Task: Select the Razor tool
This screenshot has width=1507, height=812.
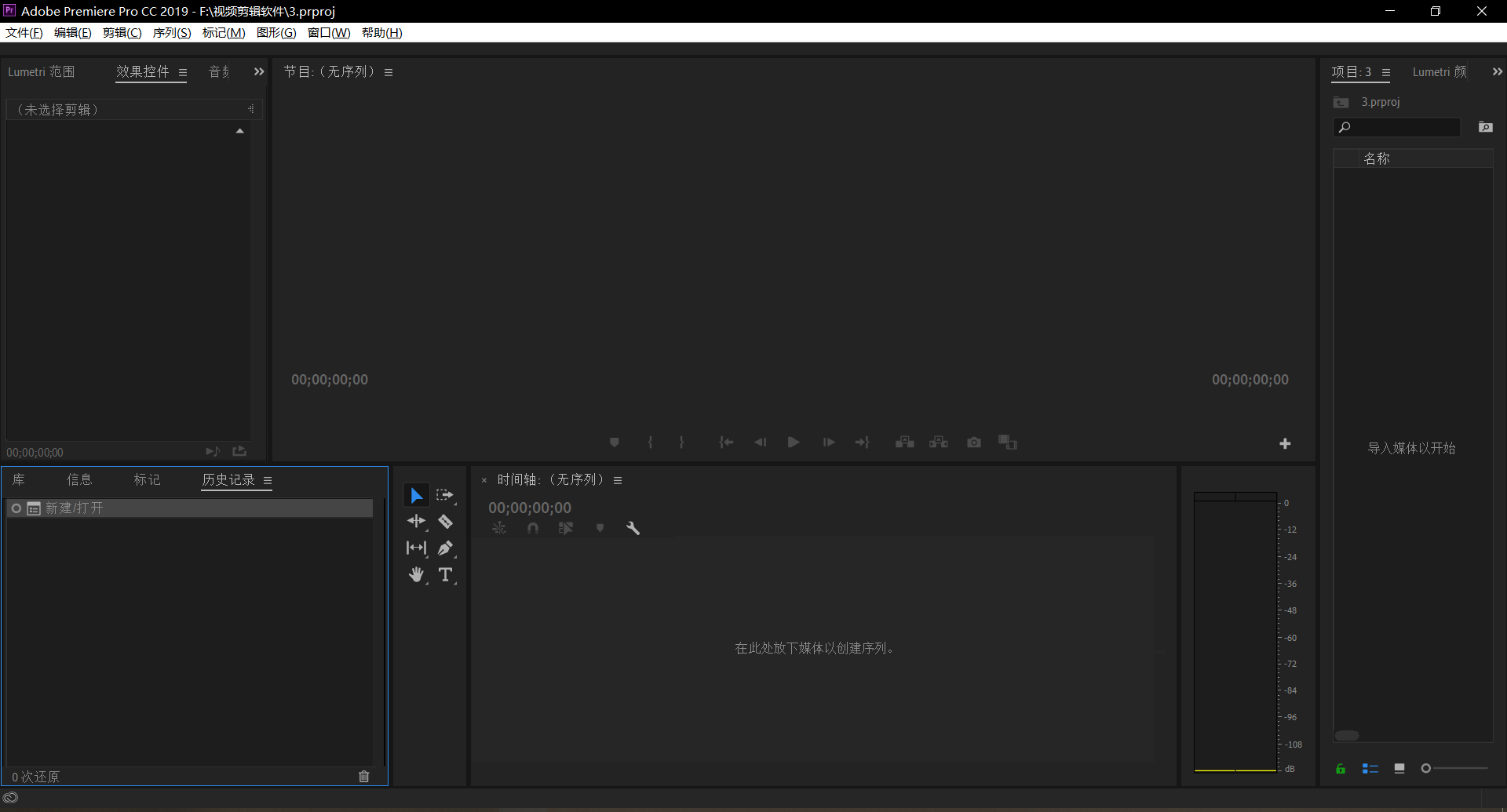Action: 445,522
